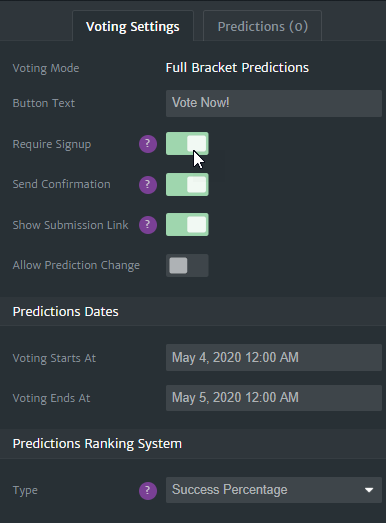Switch to the Predictions (0) tab
The width and height of the screenshot is (386, 523).
tap(263, 26)
